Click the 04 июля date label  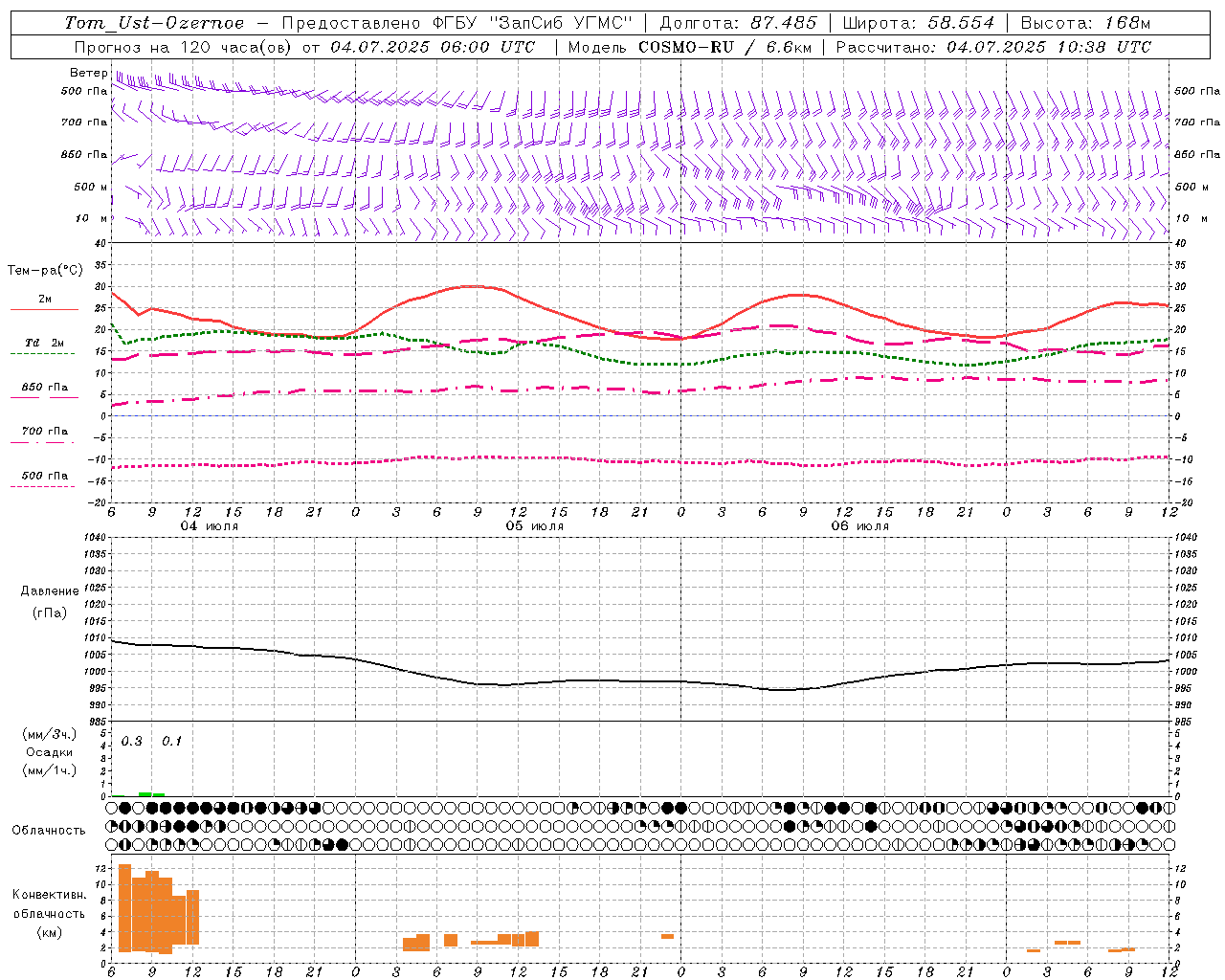tap(210, 526)
